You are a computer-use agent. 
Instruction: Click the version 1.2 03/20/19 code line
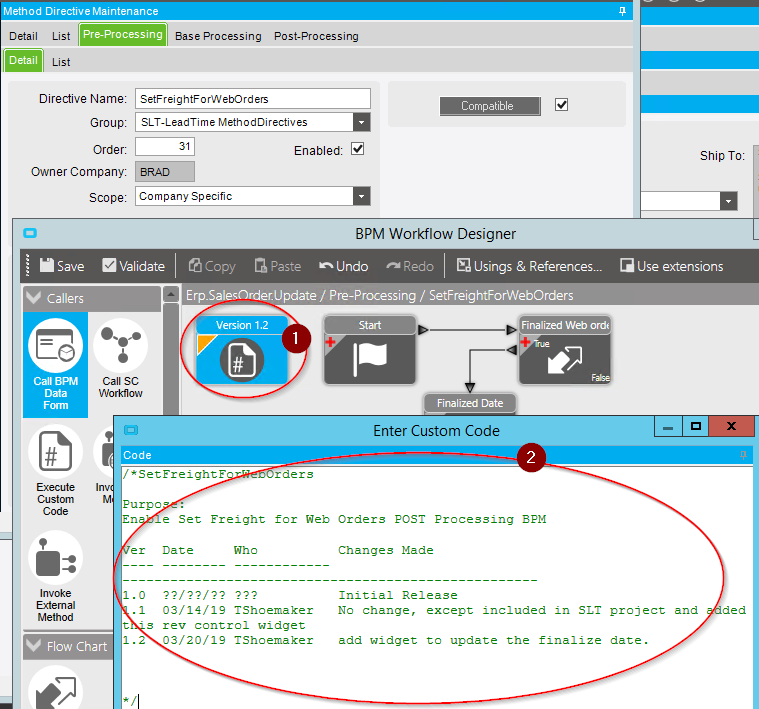pyautogui.click(x=385, y=640)
